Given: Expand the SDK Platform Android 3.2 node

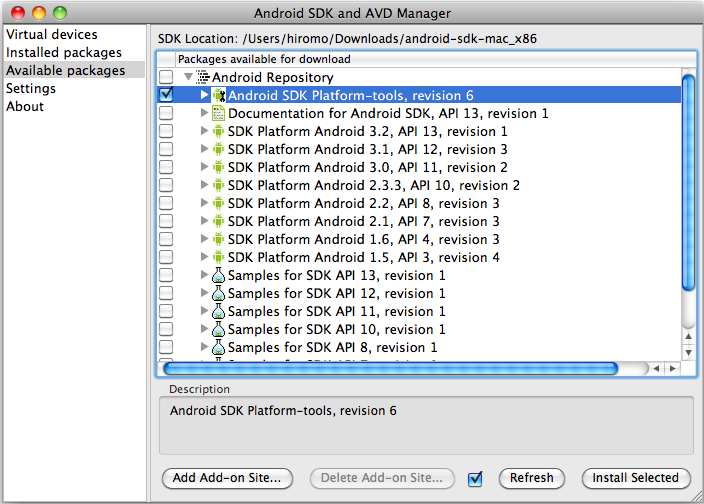Looking at the screenshot, I should pyautogui.click(x=204, y=131).
